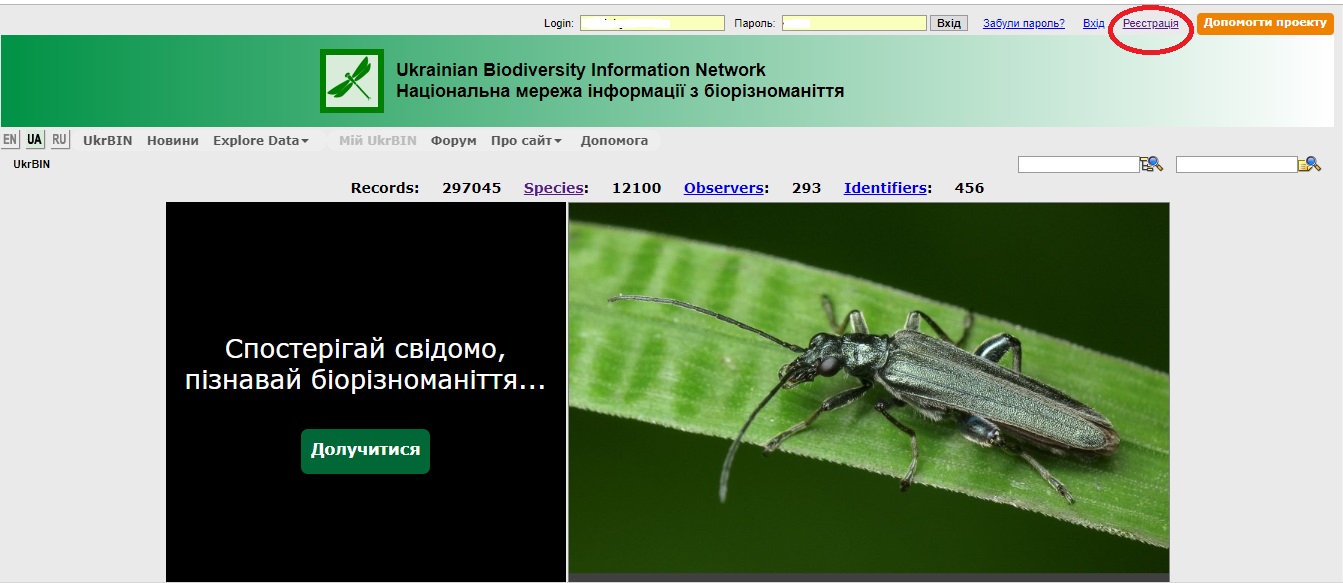Click the UkrBIN breadcrumb text
This screenshot has width=1343, height=583.
[x=31, y=164]
